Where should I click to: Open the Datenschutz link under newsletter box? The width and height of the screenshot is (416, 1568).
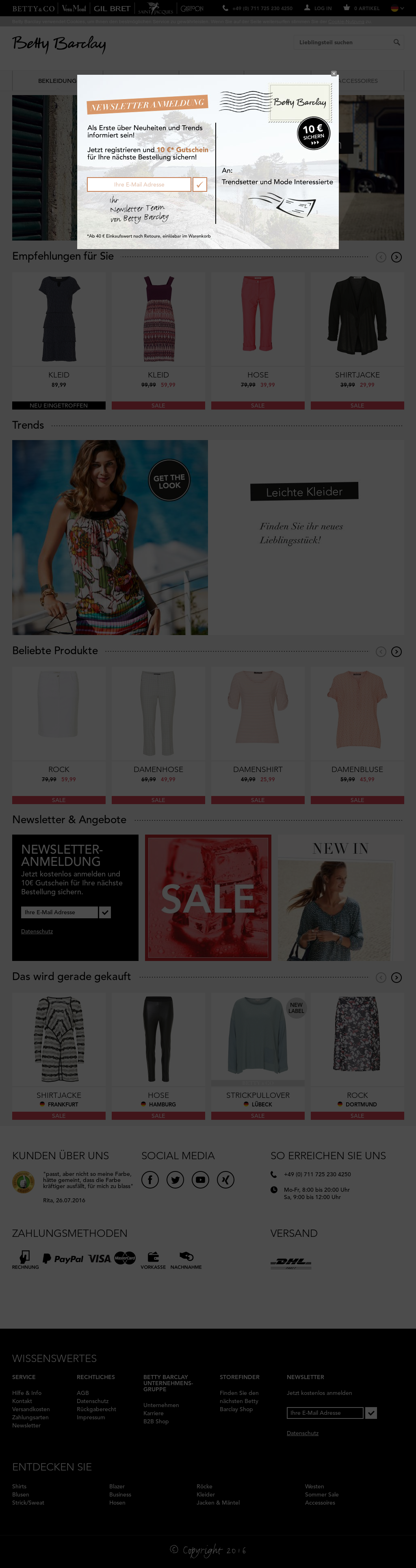pos(37,931)
